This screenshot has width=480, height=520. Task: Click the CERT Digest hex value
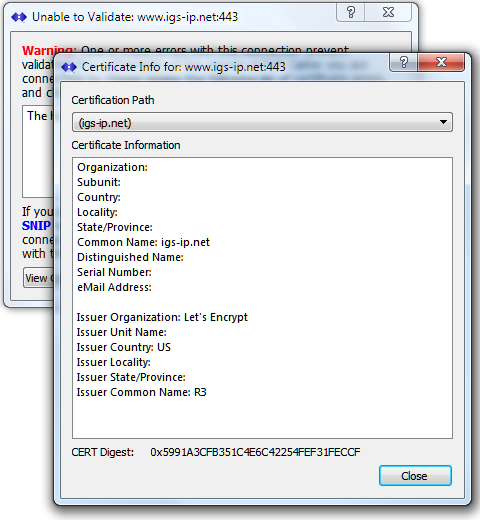pyautogui.click(x=255, y=452)
